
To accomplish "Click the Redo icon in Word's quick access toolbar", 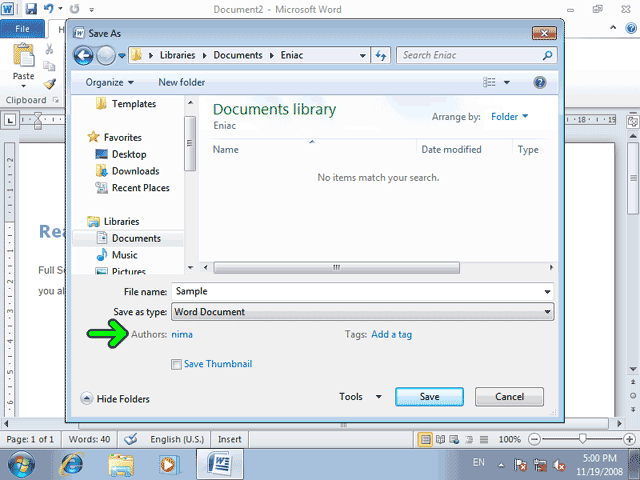I will (x=74, y=9).
